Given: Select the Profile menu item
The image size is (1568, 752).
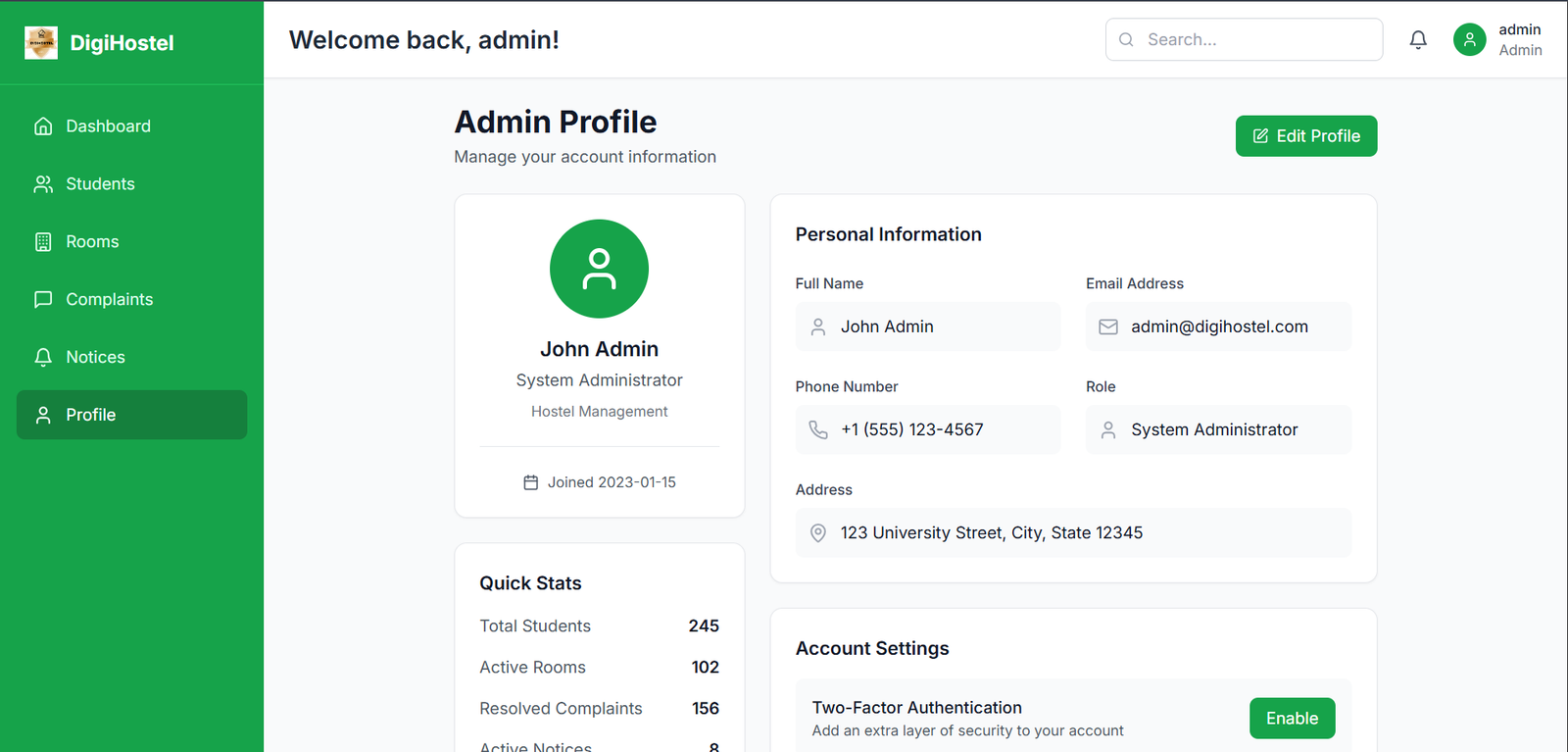Looking at the screenshot, I should (131, 415).
